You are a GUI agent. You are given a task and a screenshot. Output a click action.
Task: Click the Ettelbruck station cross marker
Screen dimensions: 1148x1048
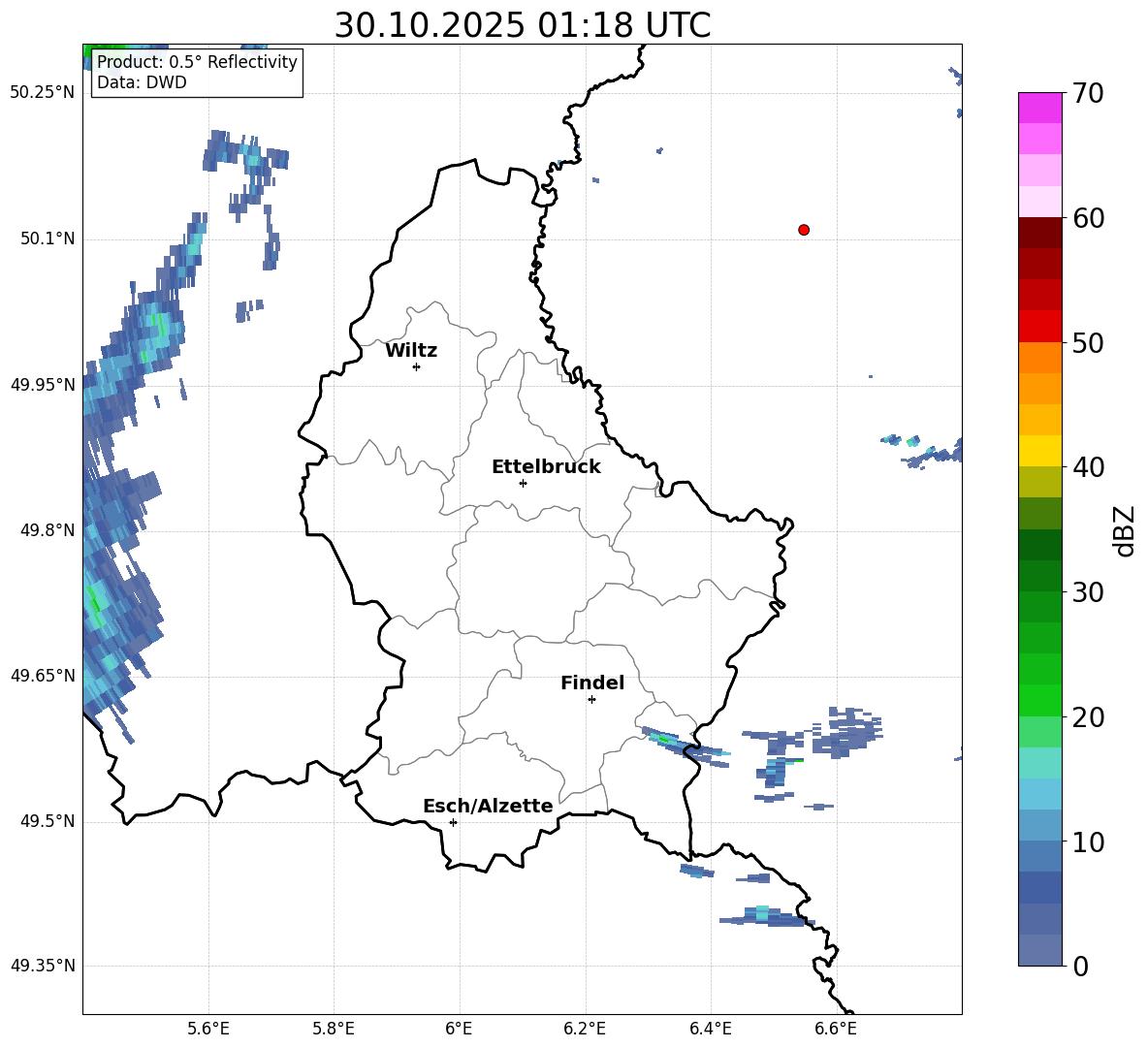click(x=523, y=483)
